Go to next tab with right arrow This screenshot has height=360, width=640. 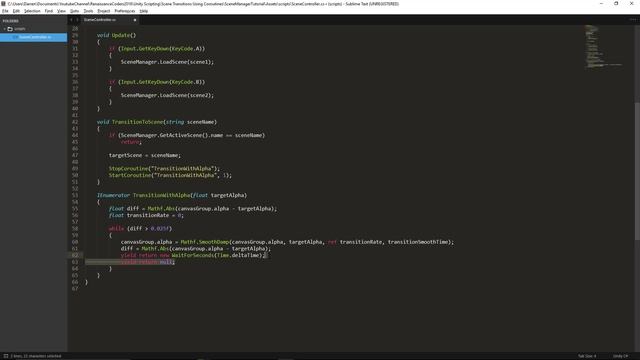77,20
